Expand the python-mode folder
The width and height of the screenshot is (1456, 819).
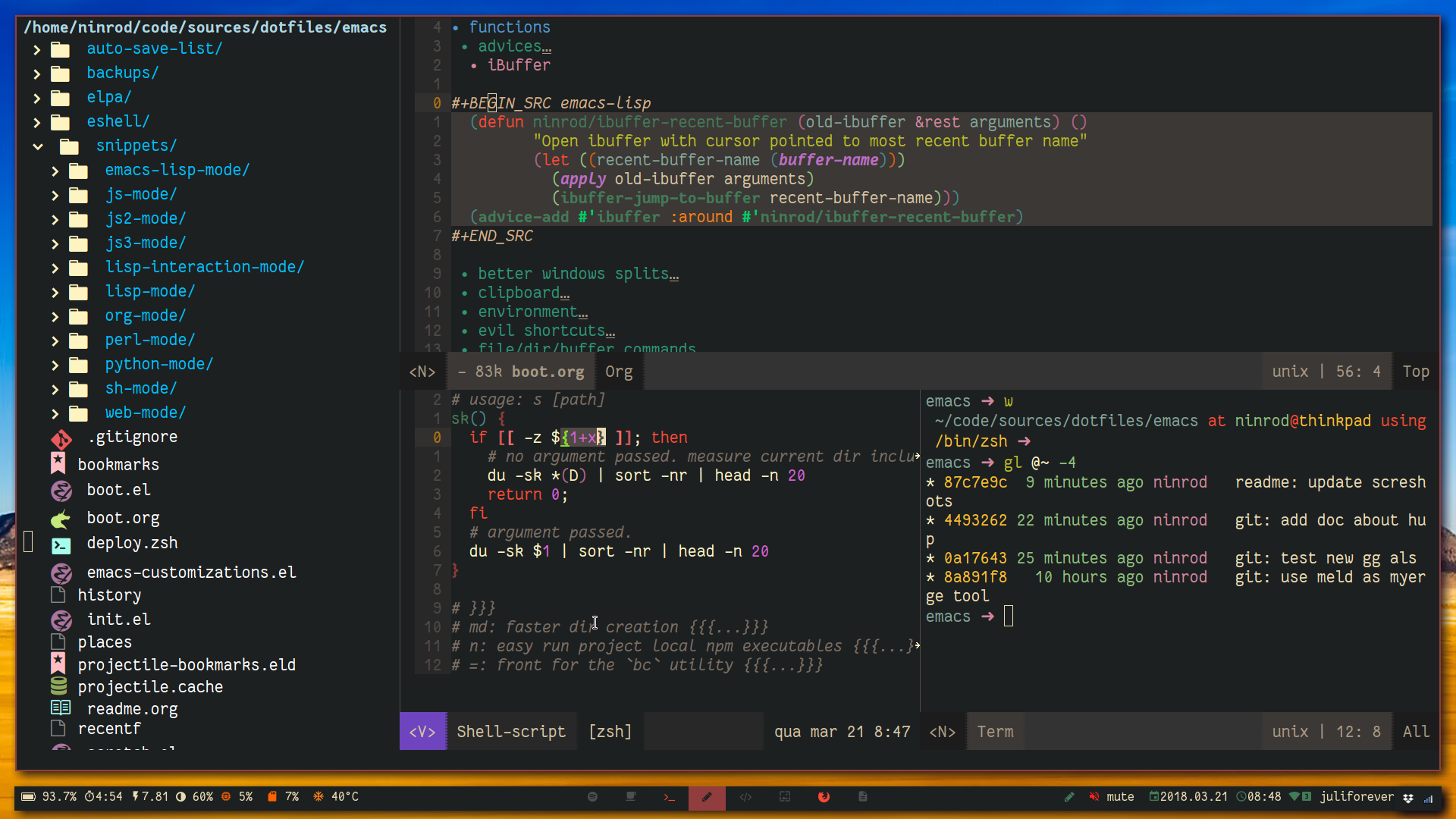55,366
